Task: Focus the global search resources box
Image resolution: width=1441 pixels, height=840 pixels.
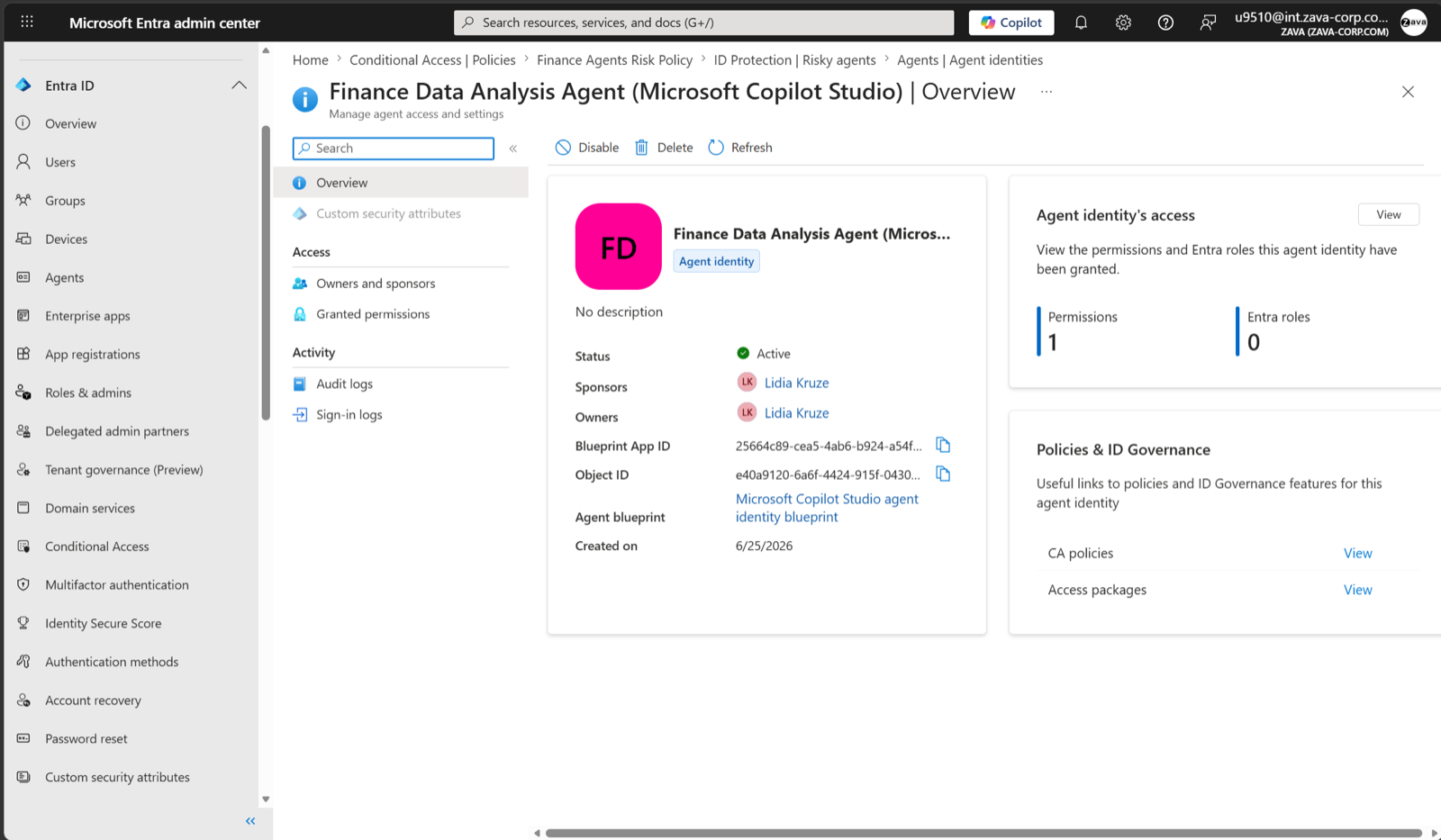Action: point(703,23)
